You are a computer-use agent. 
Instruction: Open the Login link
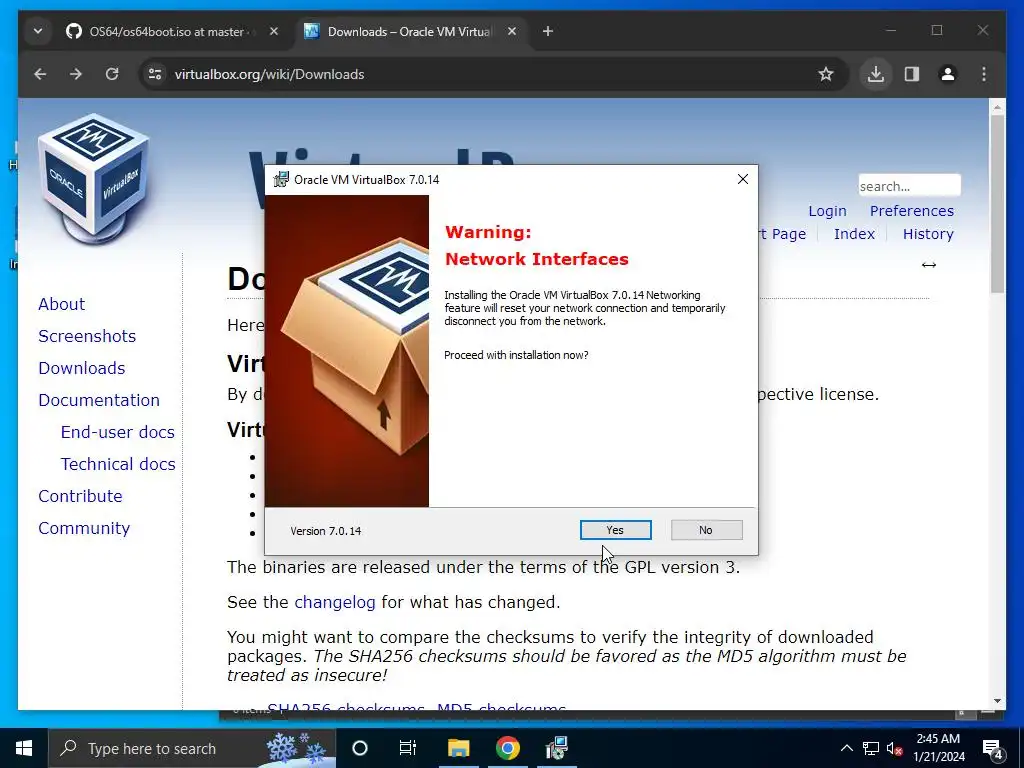pos(827,211)
